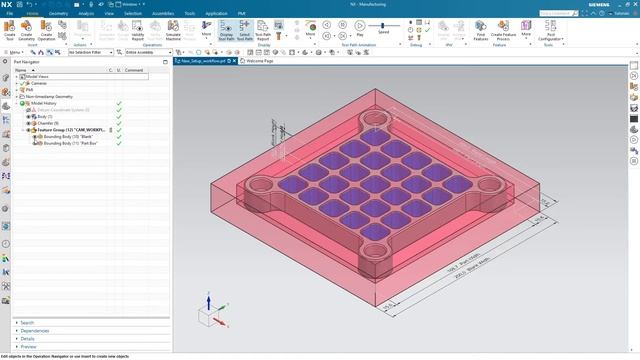The image size is (640, 360).
Task: Pause the tool path animation
Action: tap(342, 25)
